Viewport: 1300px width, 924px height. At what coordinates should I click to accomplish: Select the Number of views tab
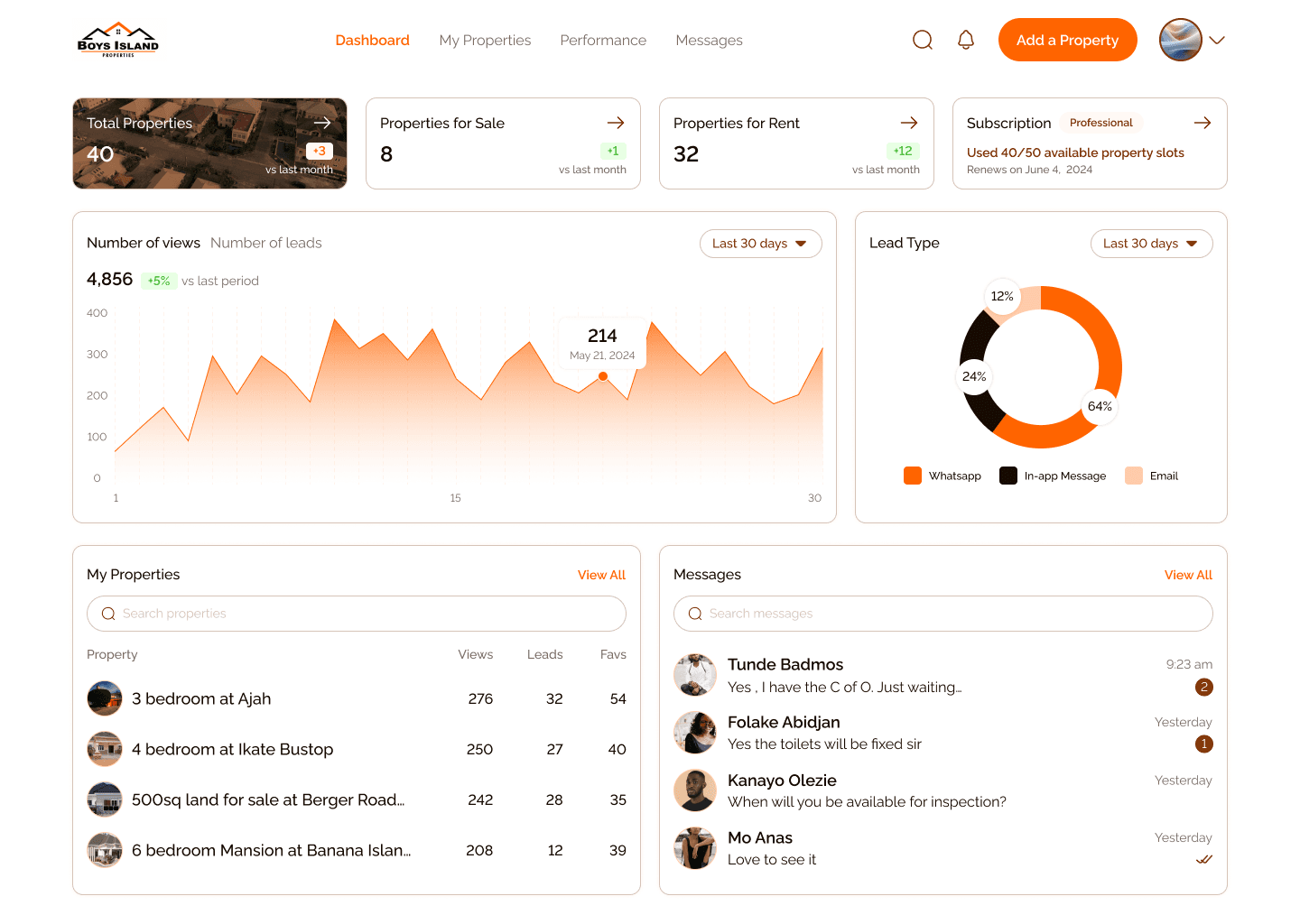tap(144, 243)
